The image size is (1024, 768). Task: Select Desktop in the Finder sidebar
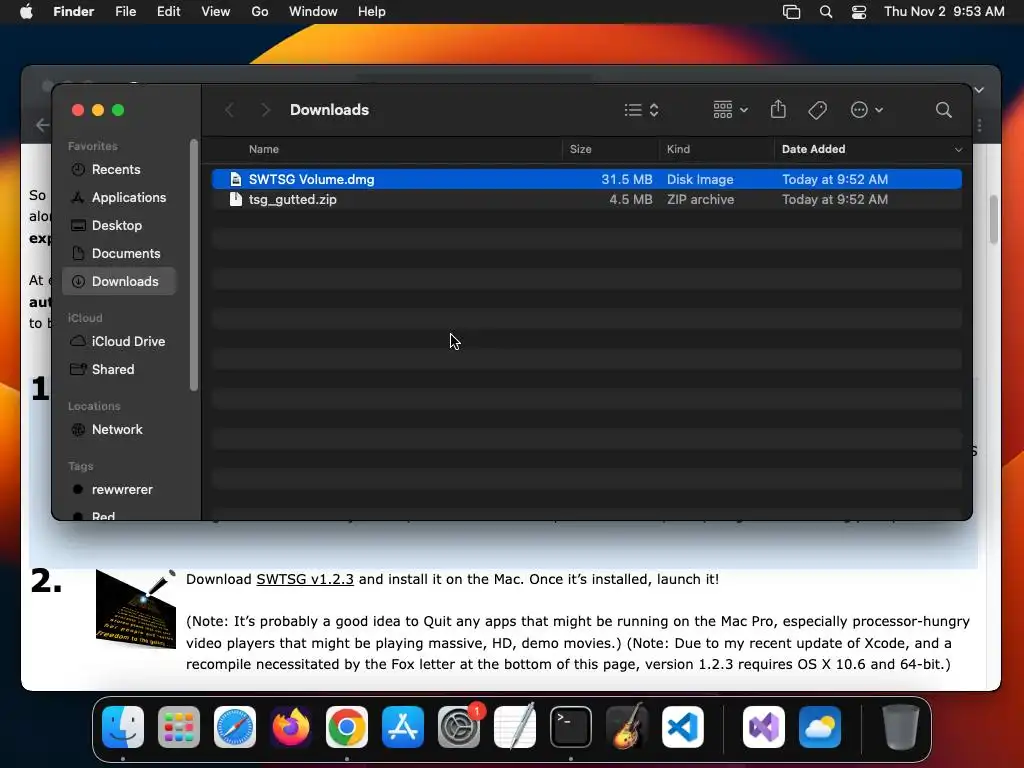(119, 225)
